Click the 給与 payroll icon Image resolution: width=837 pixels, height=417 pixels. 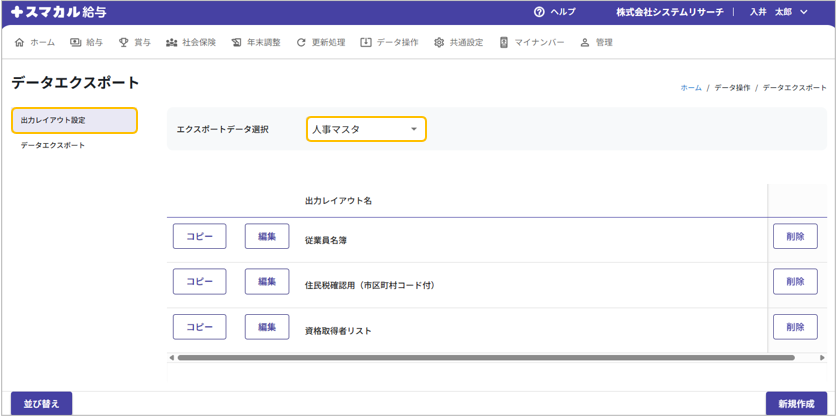[75, 43]
